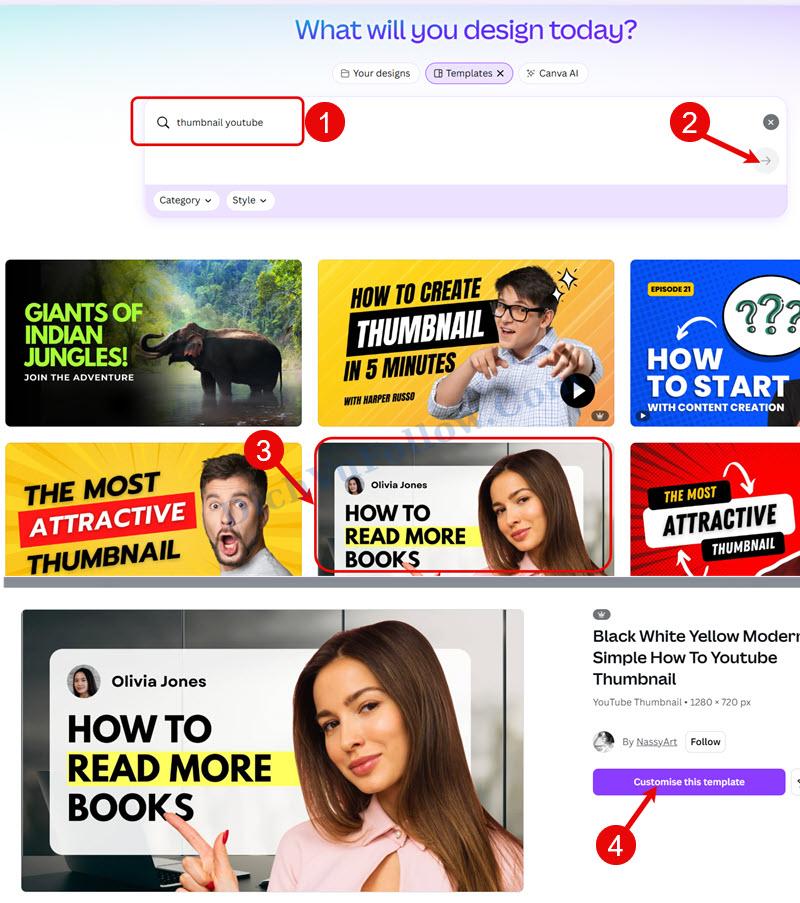This screenshot has height=903, width=800.
Task: Expand the Category dropdown
Action: click(185, 200)
